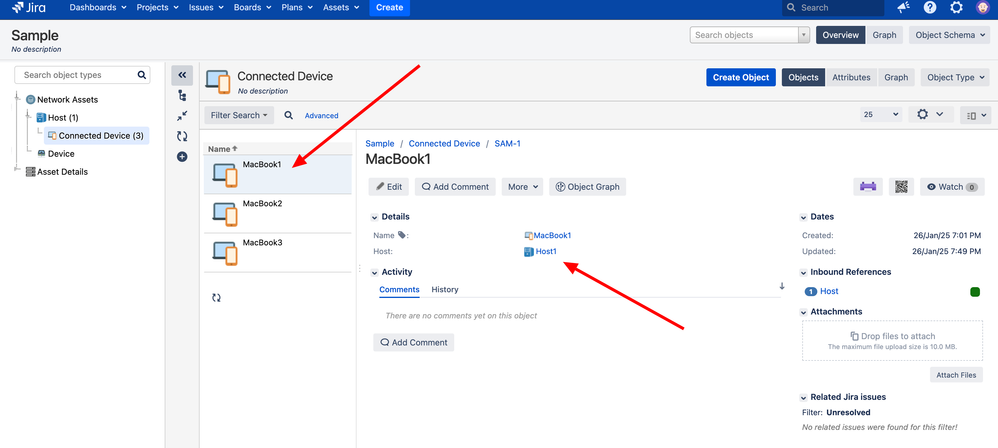The width and height of the screenshot is (998, 448).
Task: Click the Search objects field
Action: [744, 35]
